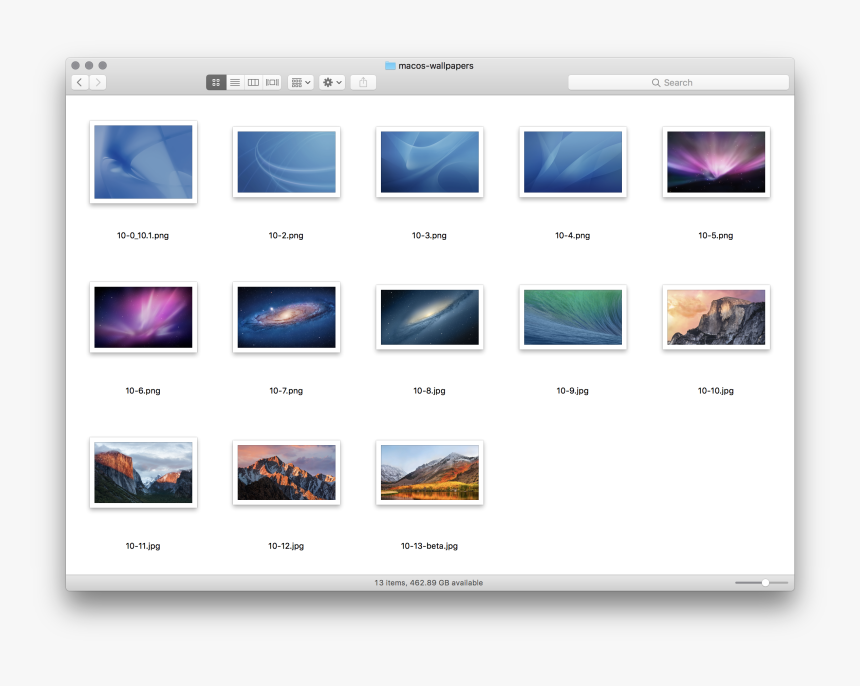Go forward using the forward arrow
The height and width of the screenshot is (686, 860).
pos(97,82)
